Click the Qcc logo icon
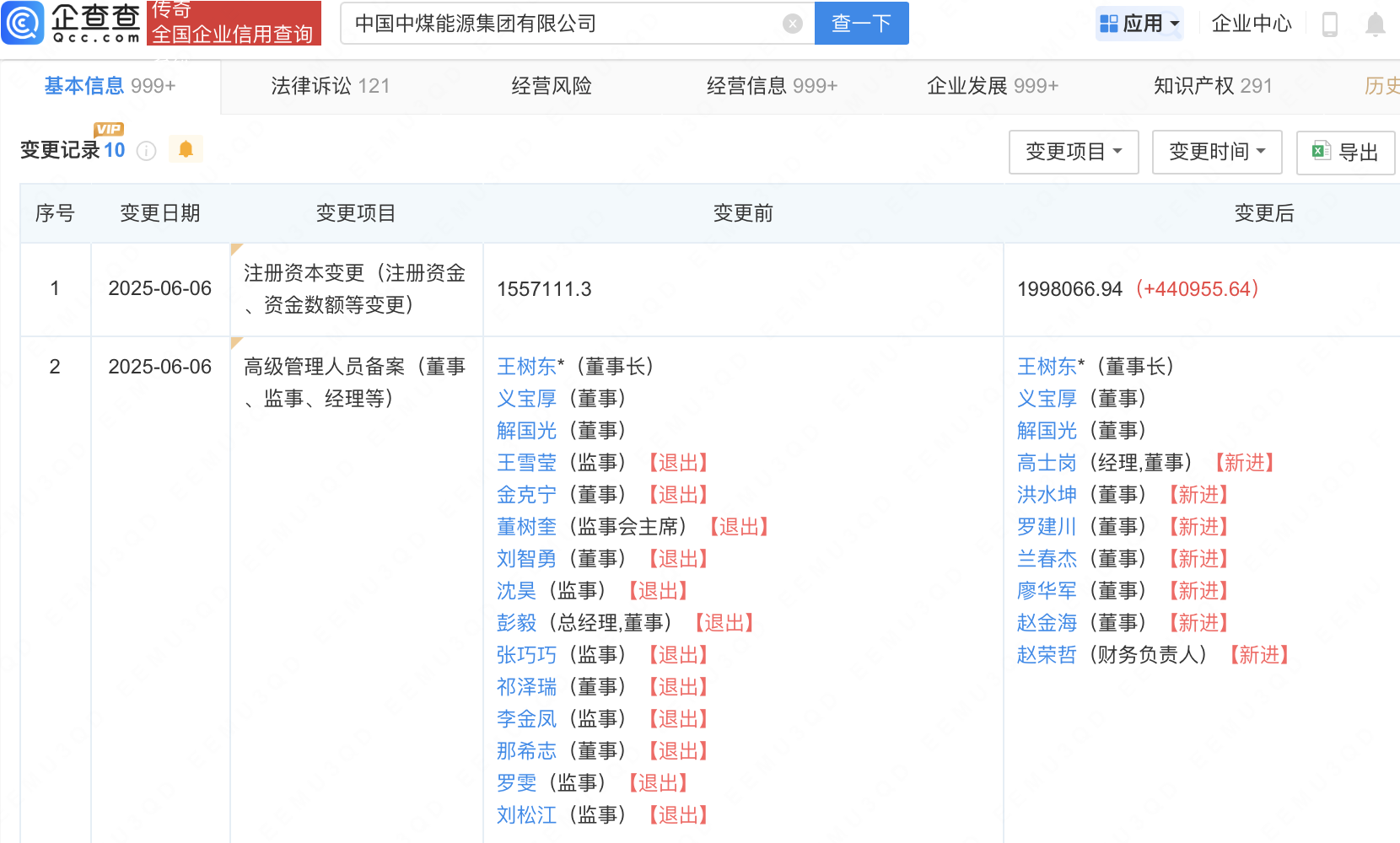Viewport: 1400px width, 843px height. tap(22, 23)
